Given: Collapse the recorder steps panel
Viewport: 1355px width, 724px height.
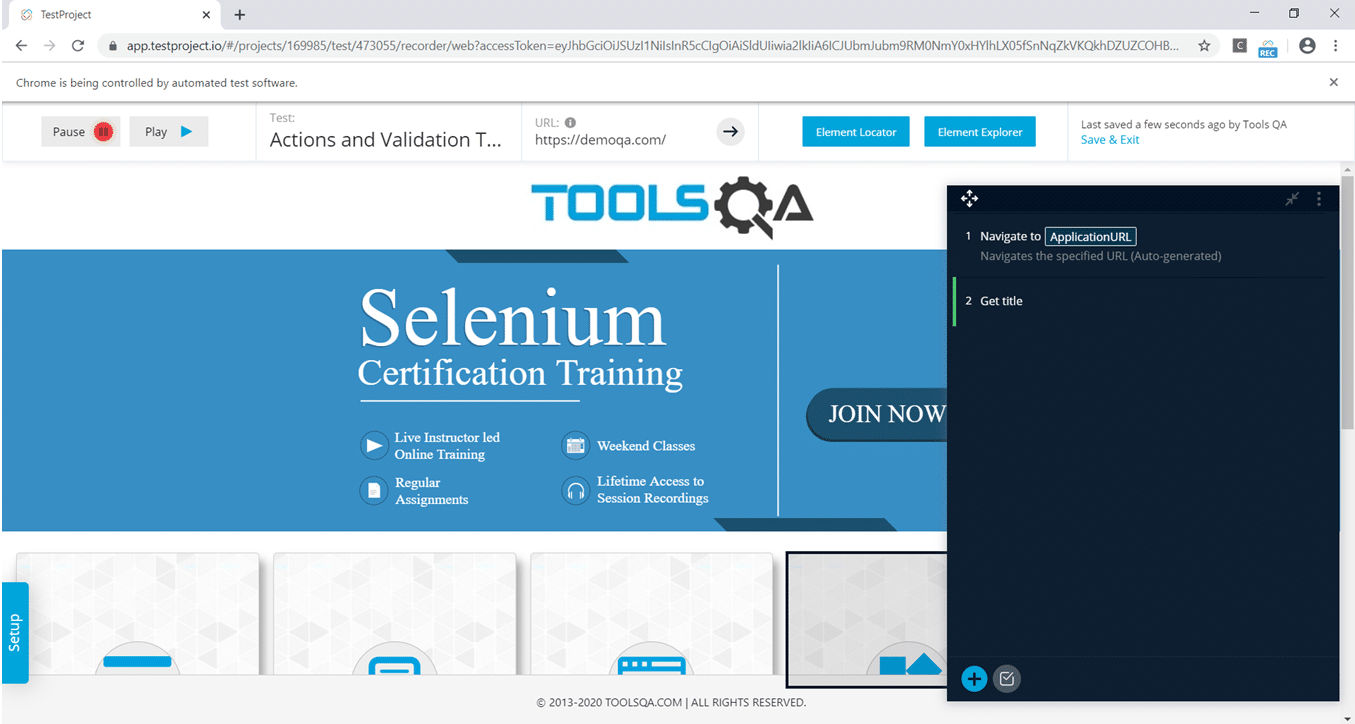Looking at the screenshot, I should pyautogui.click(x=1292, y=199).
